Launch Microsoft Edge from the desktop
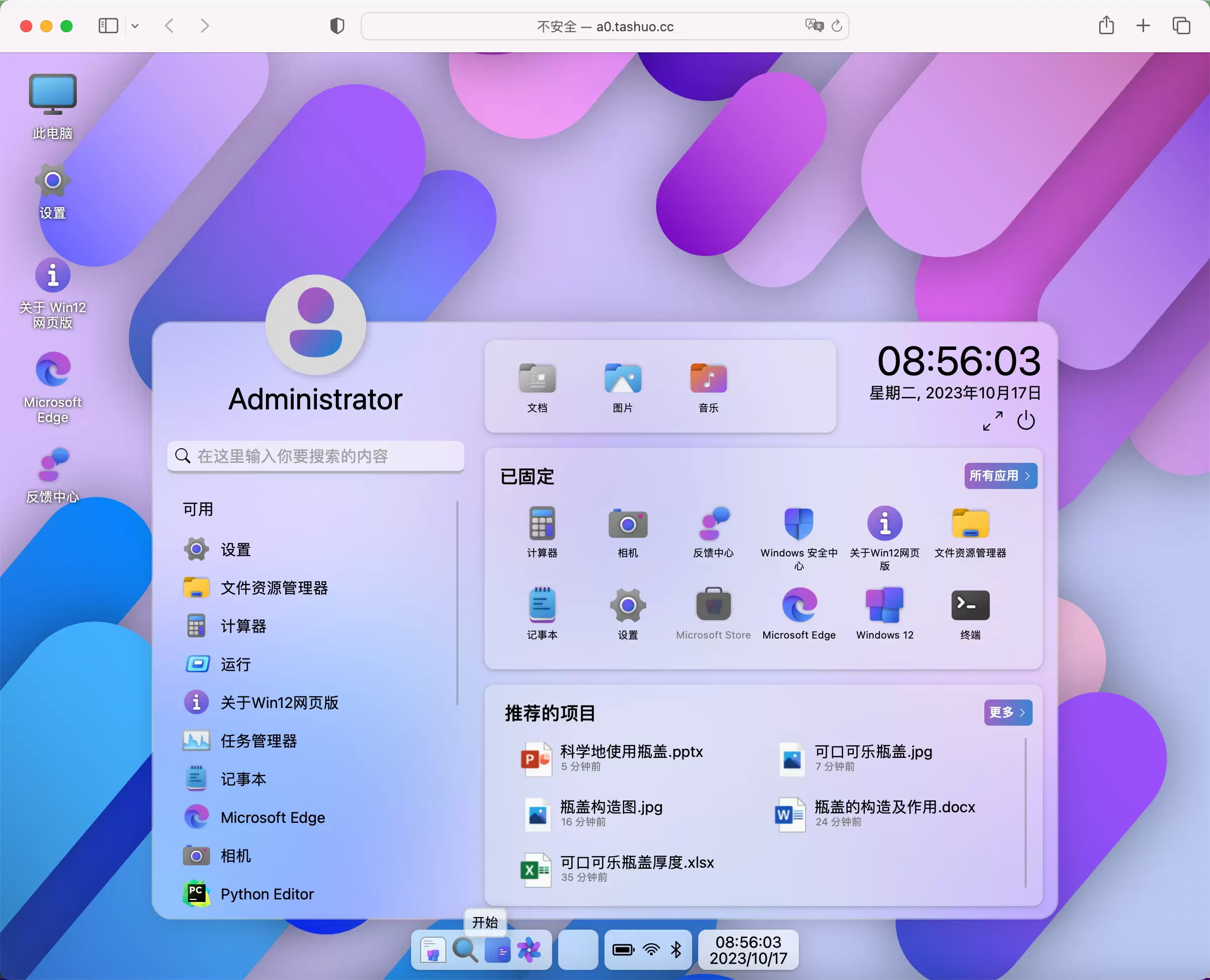Viewport: 1210px width, 980px height. [52, 387]
